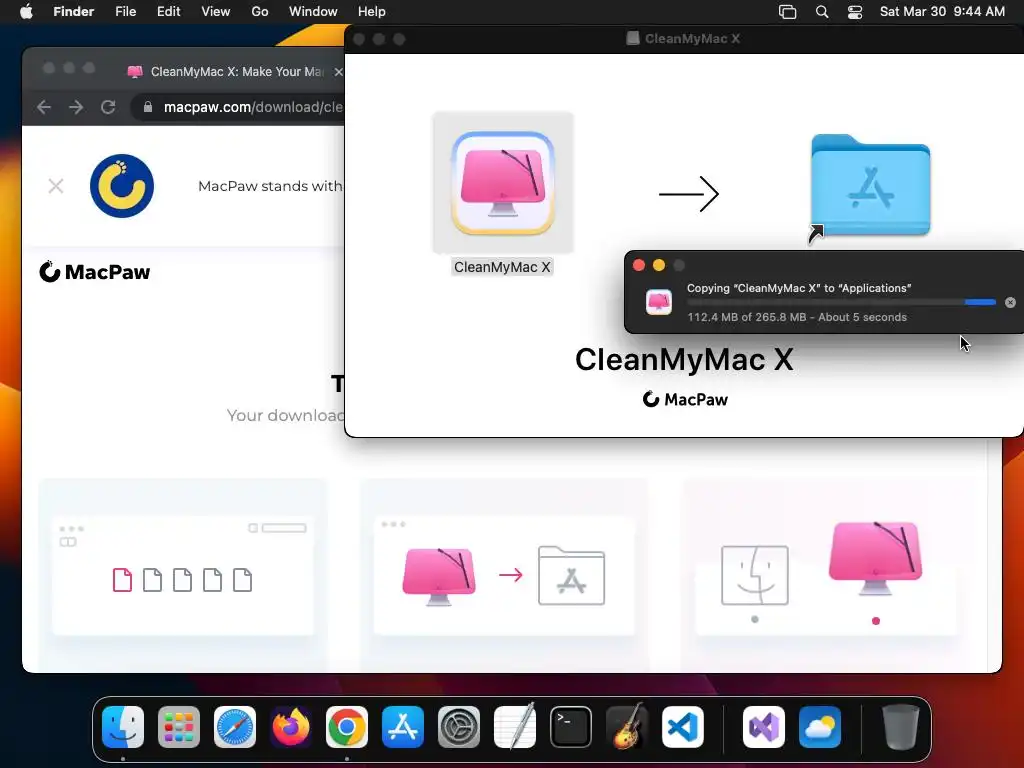Open the Help menu
Screen dimensions: 1024x768
pos(372,12)
